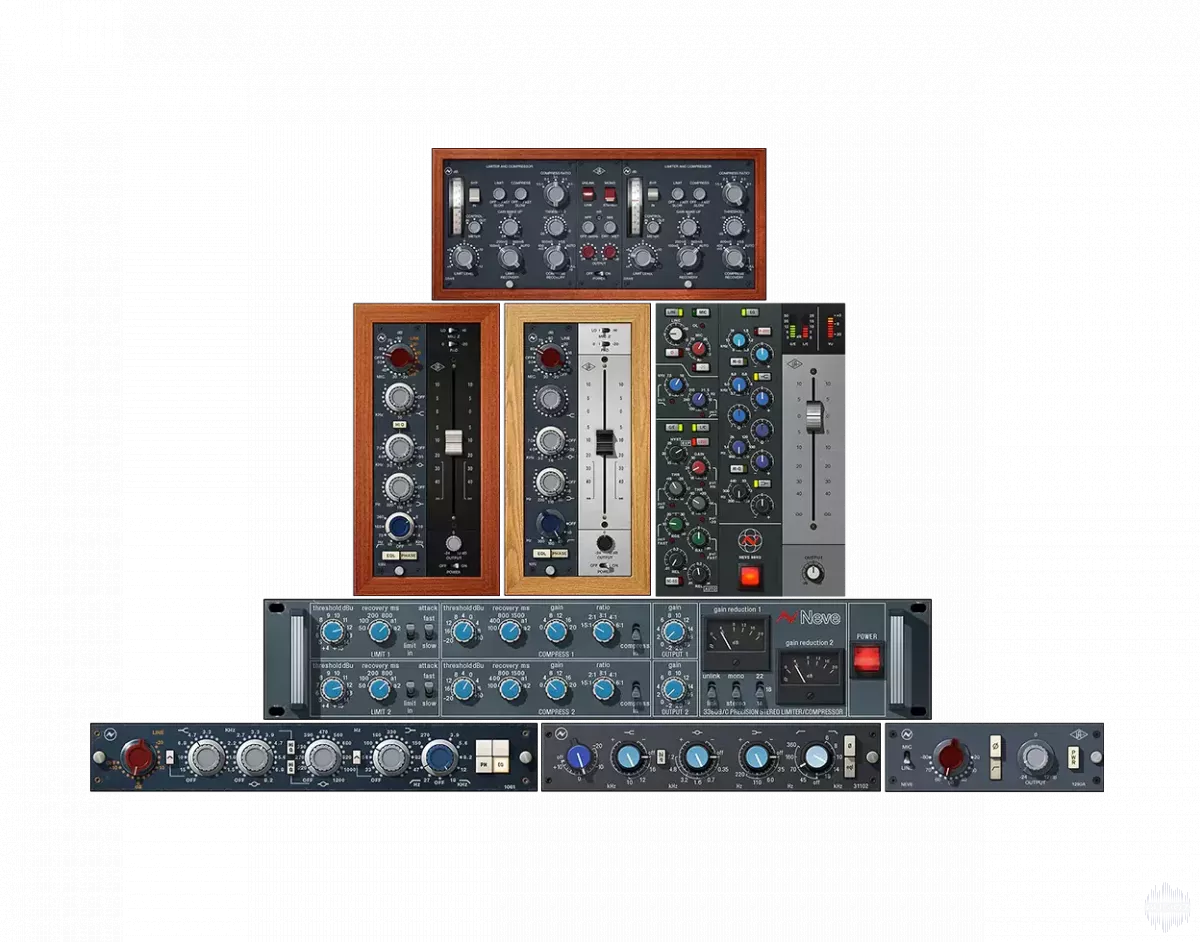Screen dimensions: 1200x942
Task: Click the left red OUTPUT knob on the top compressor
Action: [588, 252]
